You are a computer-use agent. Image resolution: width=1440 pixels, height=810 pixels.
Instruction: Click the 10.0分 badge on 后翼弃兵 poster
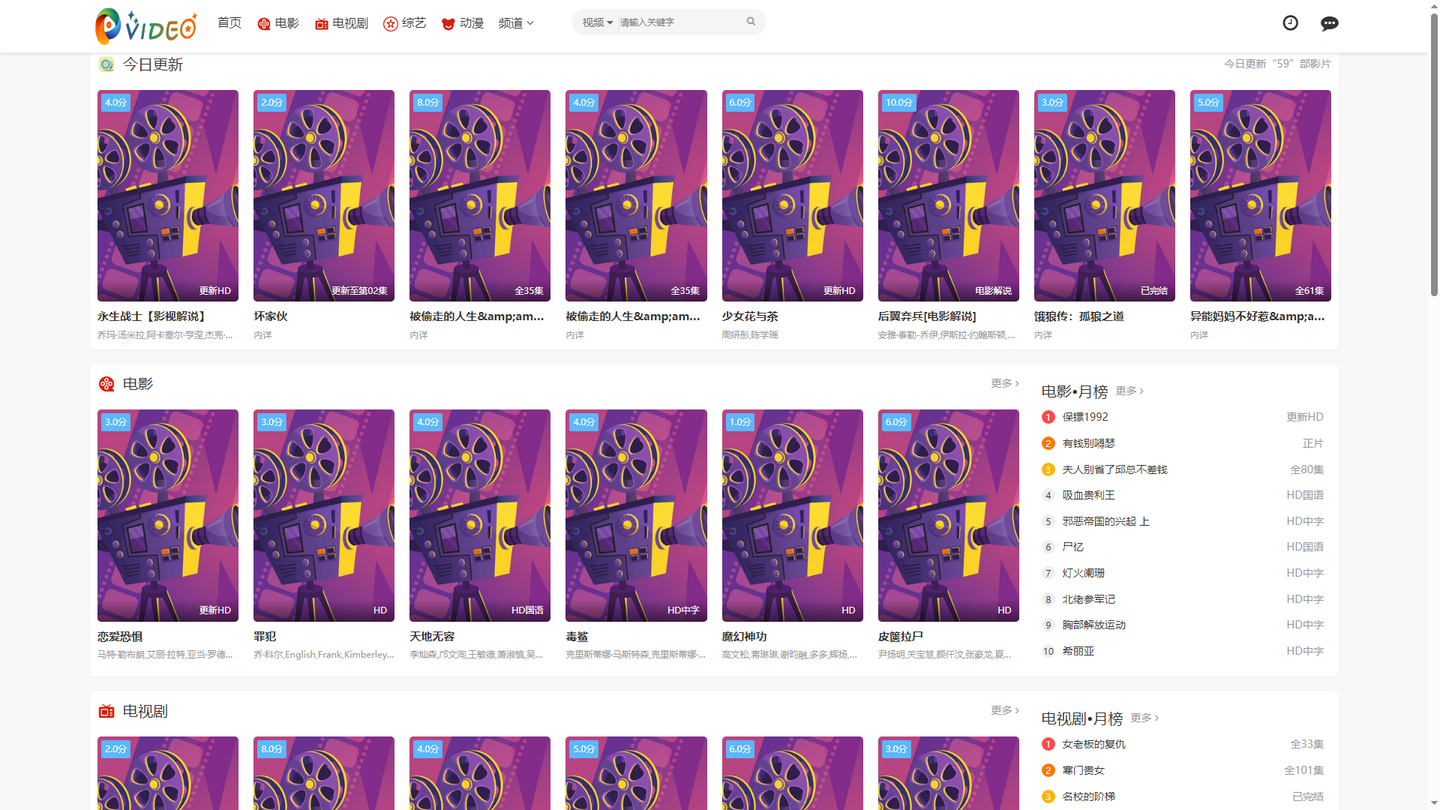click(899, 102)
